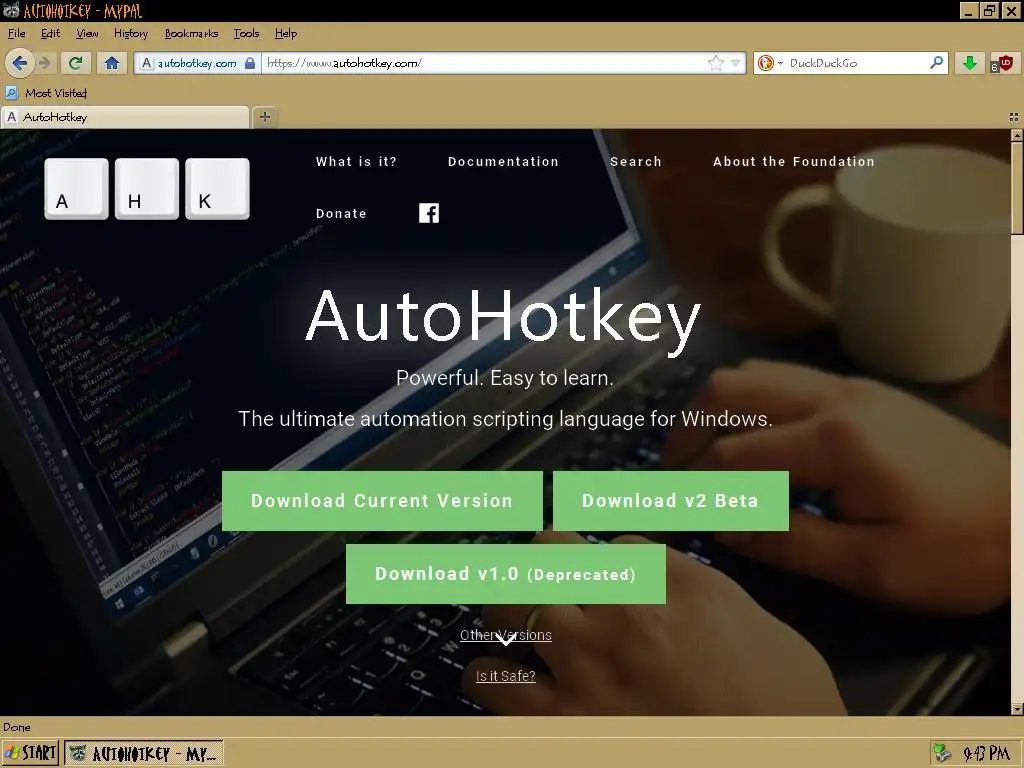Open the Bookmarks menu
The width and height of the screenshot is (1024, 768).
click(191, 33)
